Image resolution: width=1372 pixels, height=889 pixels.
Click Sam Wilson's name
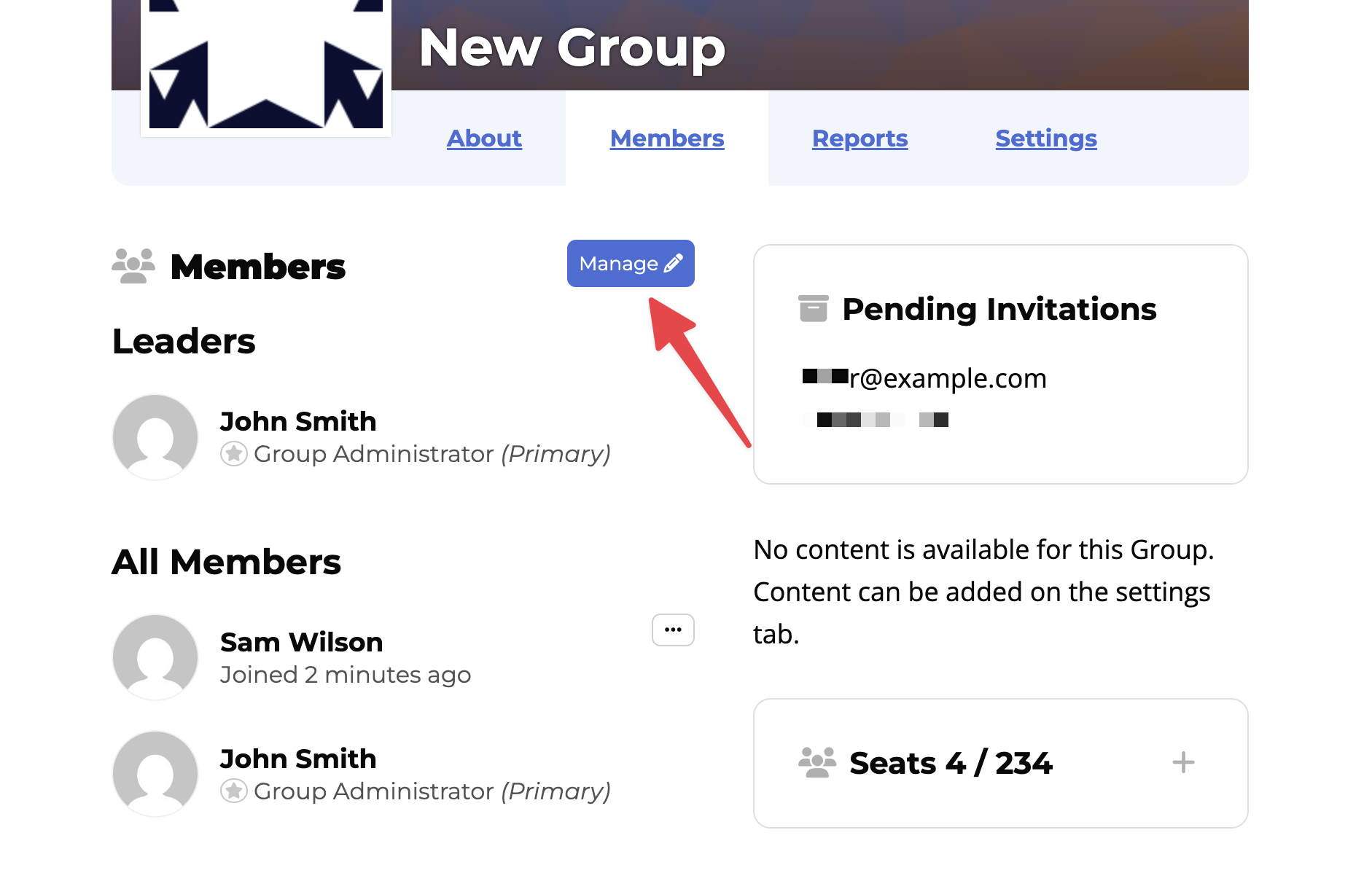[x=301, y=642]
